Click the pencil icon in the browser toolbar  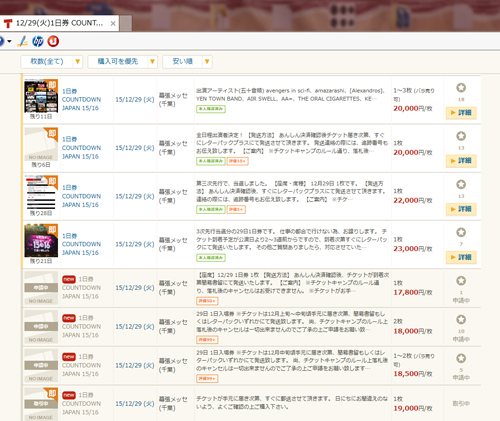click(x=23, y=41)
